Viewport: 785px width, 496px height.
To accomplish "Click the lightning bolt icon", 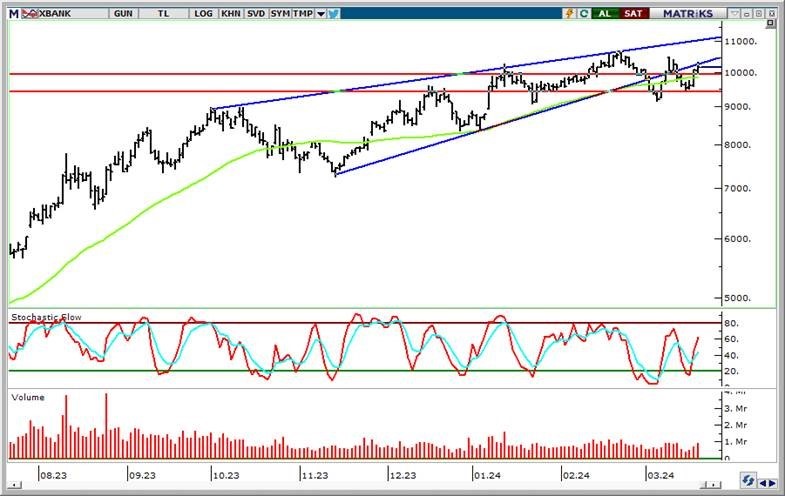I will (x=569, y=14).
